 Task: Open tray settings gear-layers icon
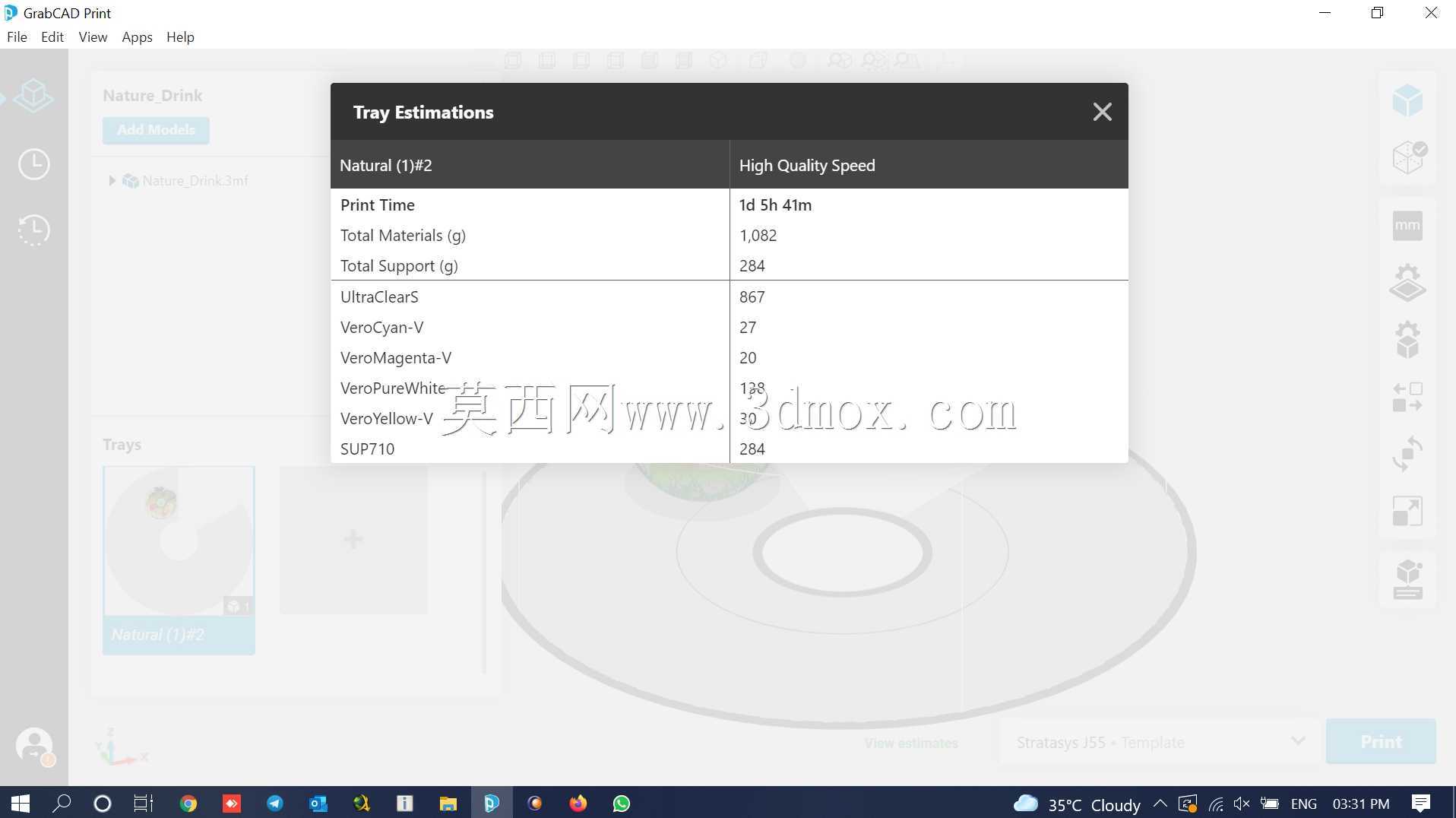(1407, 282)
